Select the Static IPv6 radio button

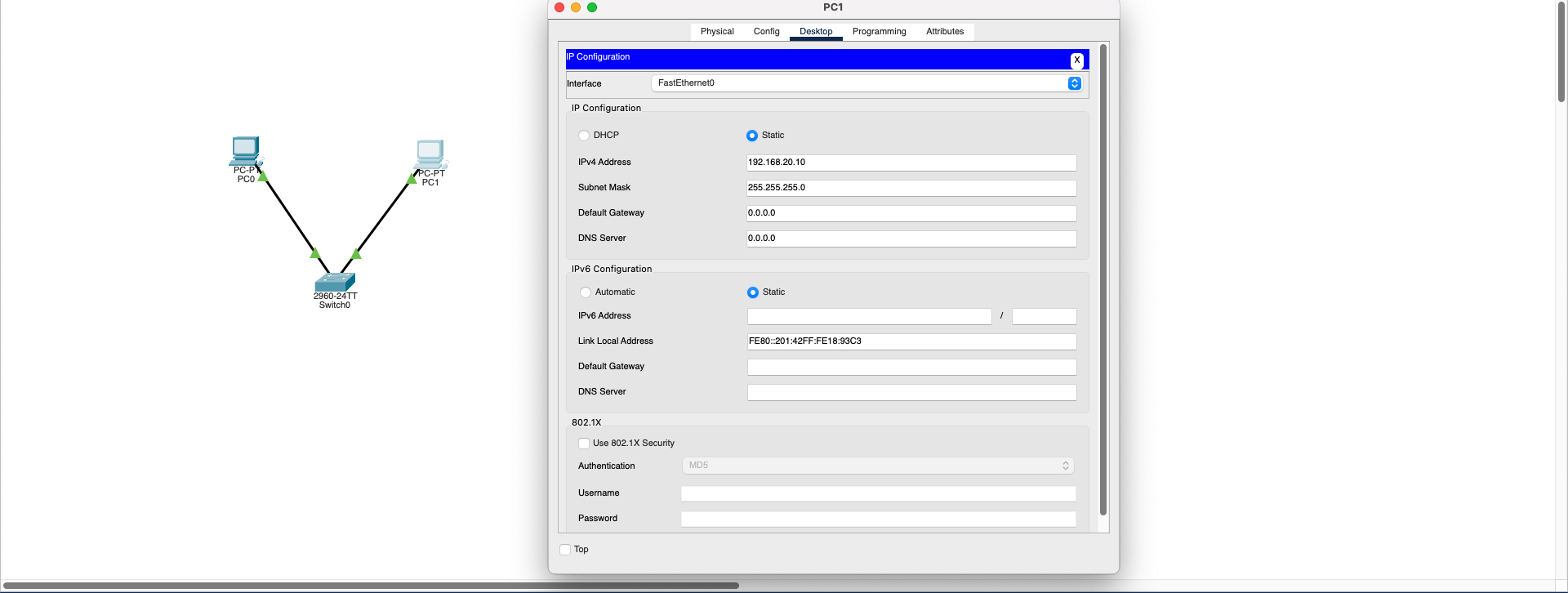(x=753, y=292)
